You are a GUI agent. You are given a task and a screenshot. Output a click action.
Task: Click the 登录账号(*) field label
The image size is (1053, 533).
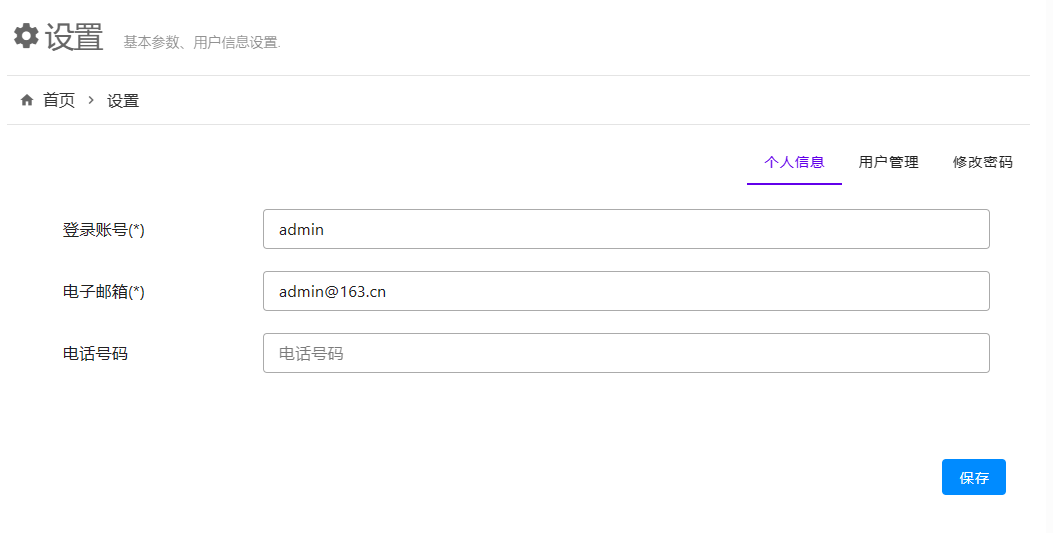pyautogui.click(x=103, y=230)
